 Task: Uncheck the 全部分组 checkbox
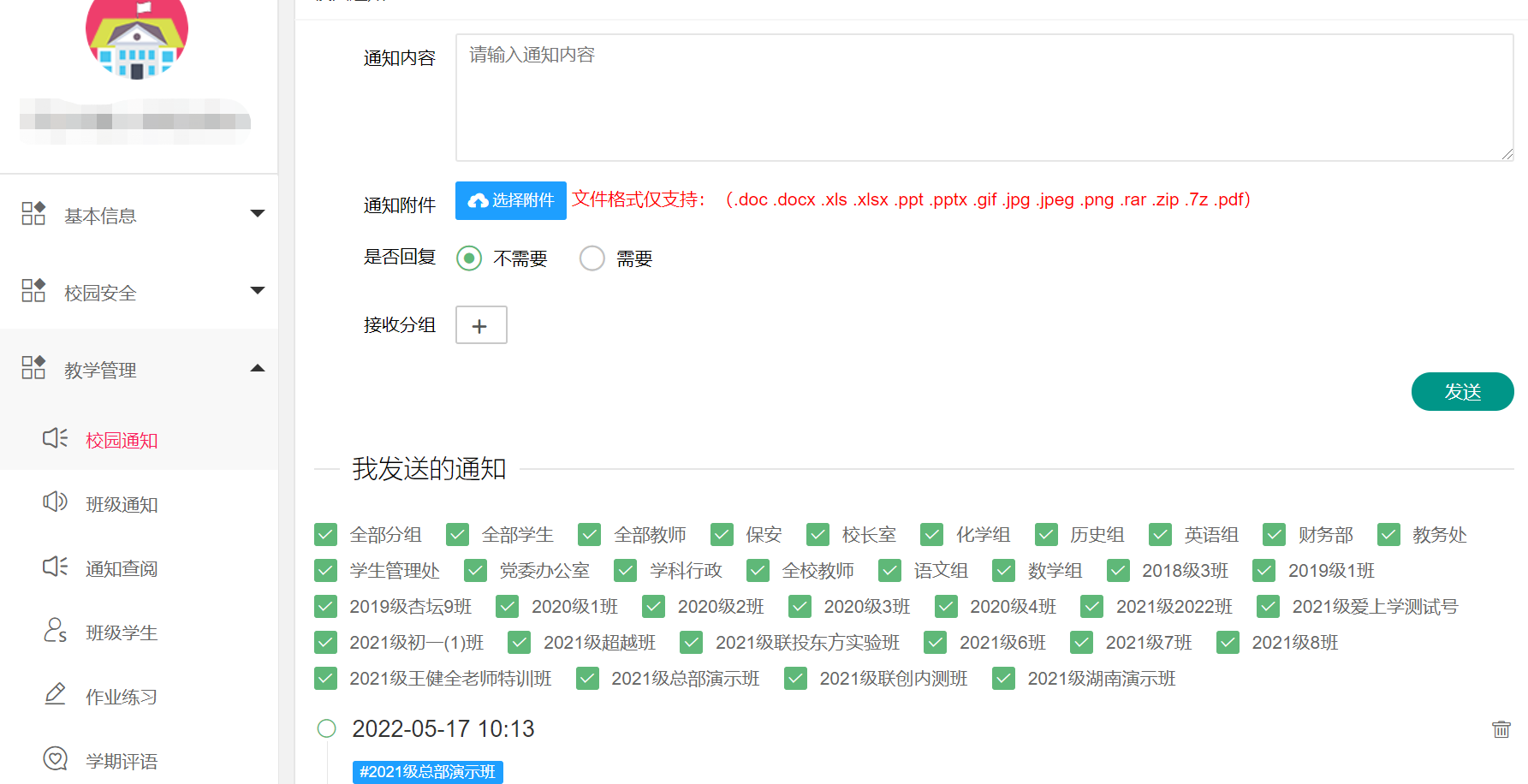325,535
